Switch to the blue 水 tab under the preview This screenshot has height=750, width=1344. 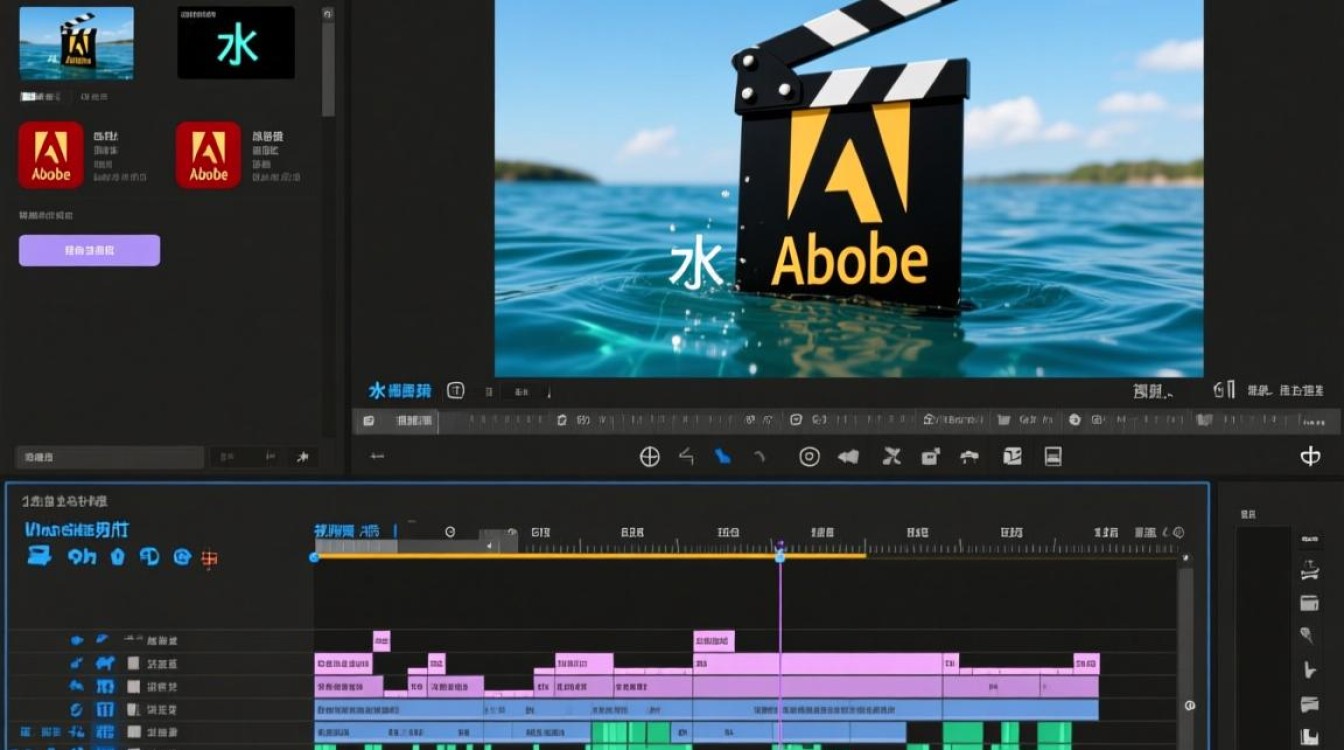(x=399, y=391)
